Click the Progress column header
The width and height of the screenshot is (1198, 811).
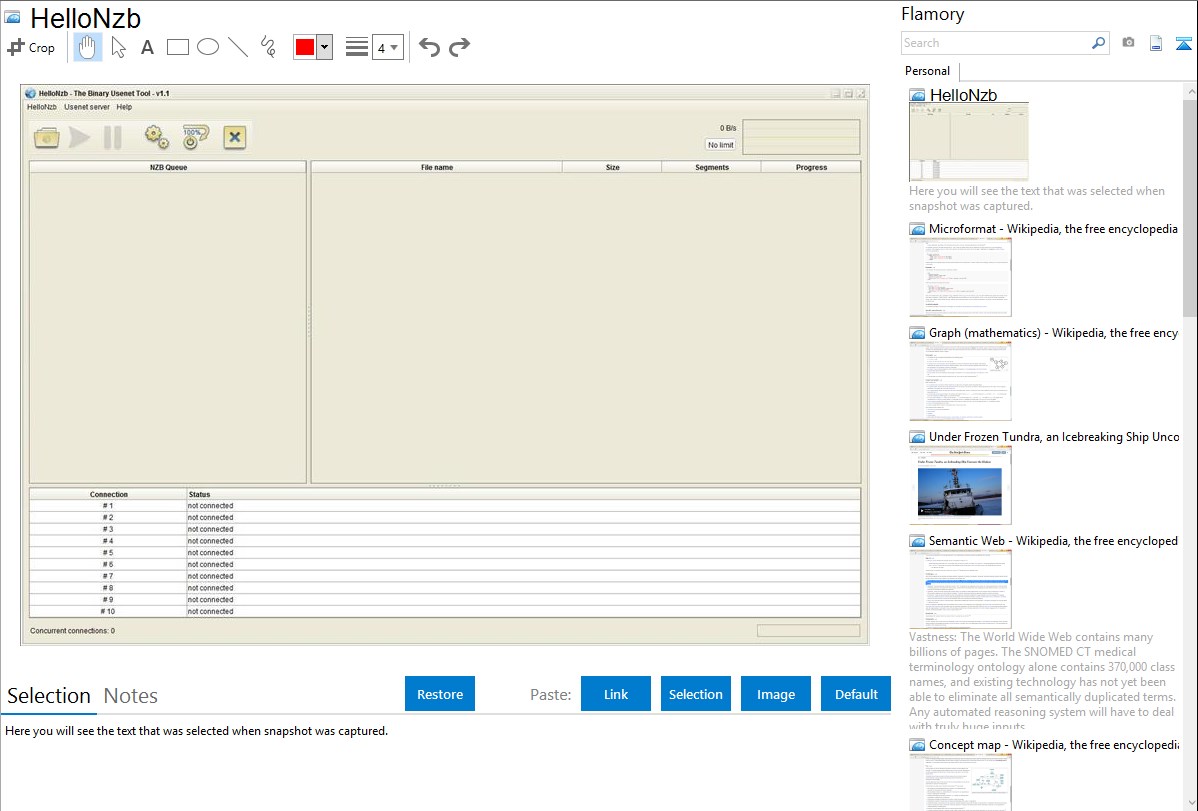[811, 167]
